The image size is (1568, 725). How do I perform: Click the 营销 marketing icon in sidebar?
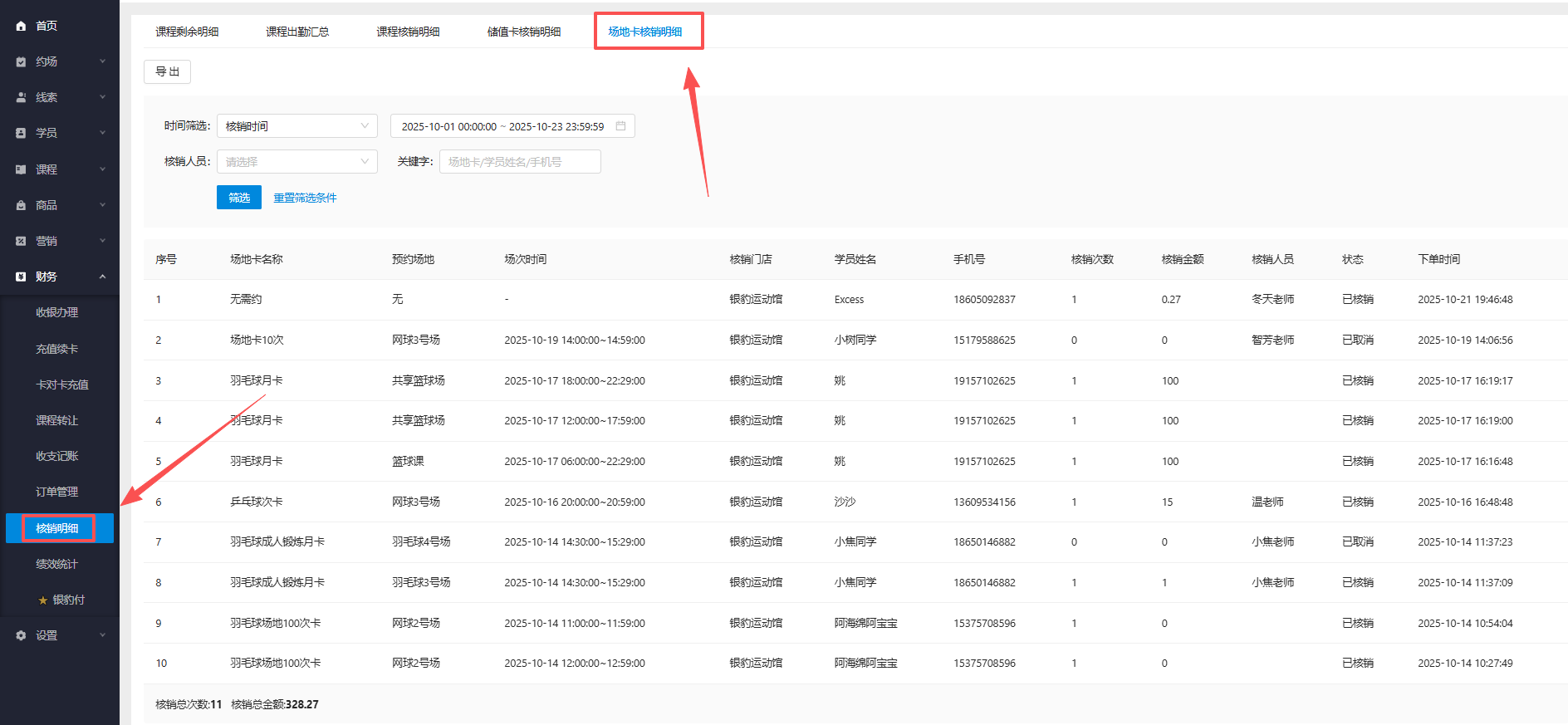21,241
